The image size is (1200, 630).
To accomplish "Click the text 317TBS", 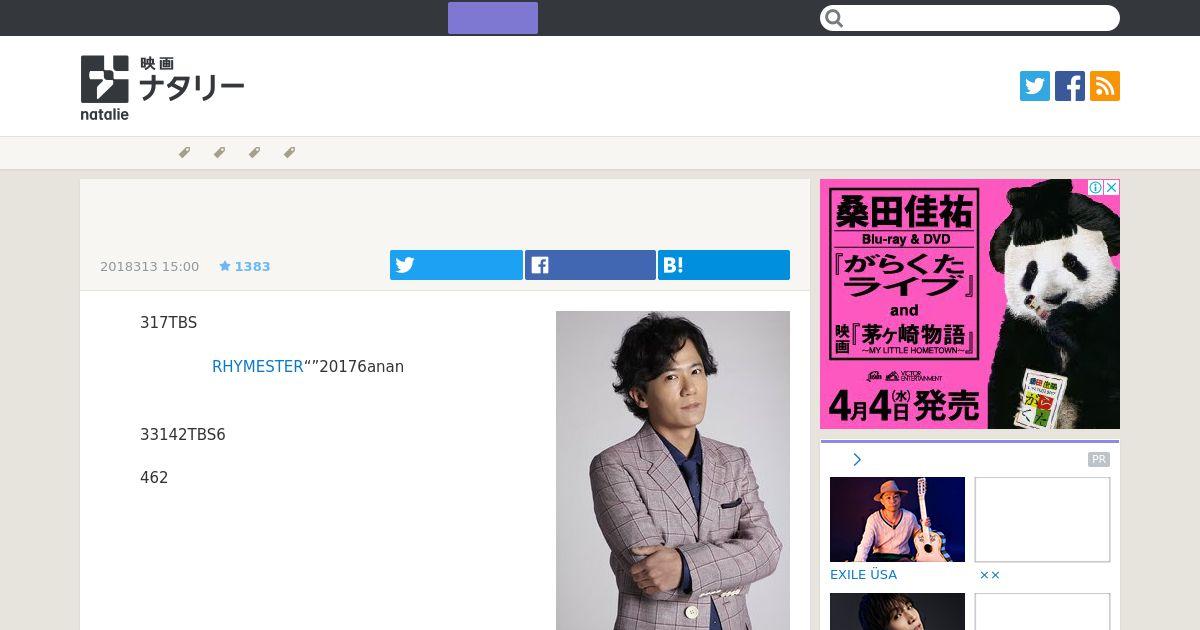I will click(168, 323).
